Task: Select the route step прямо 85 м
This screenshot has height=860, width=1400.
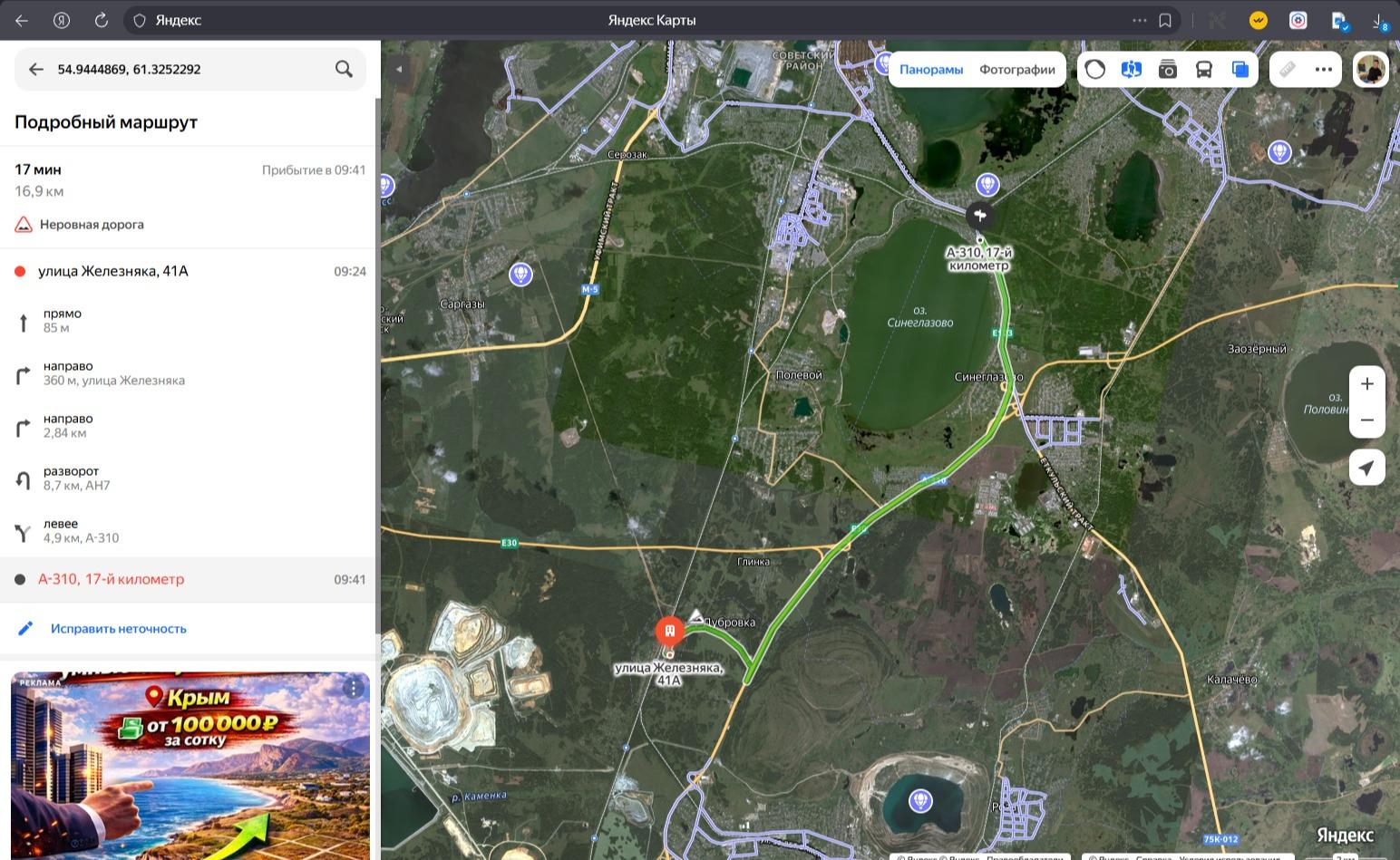Action: 189,321
